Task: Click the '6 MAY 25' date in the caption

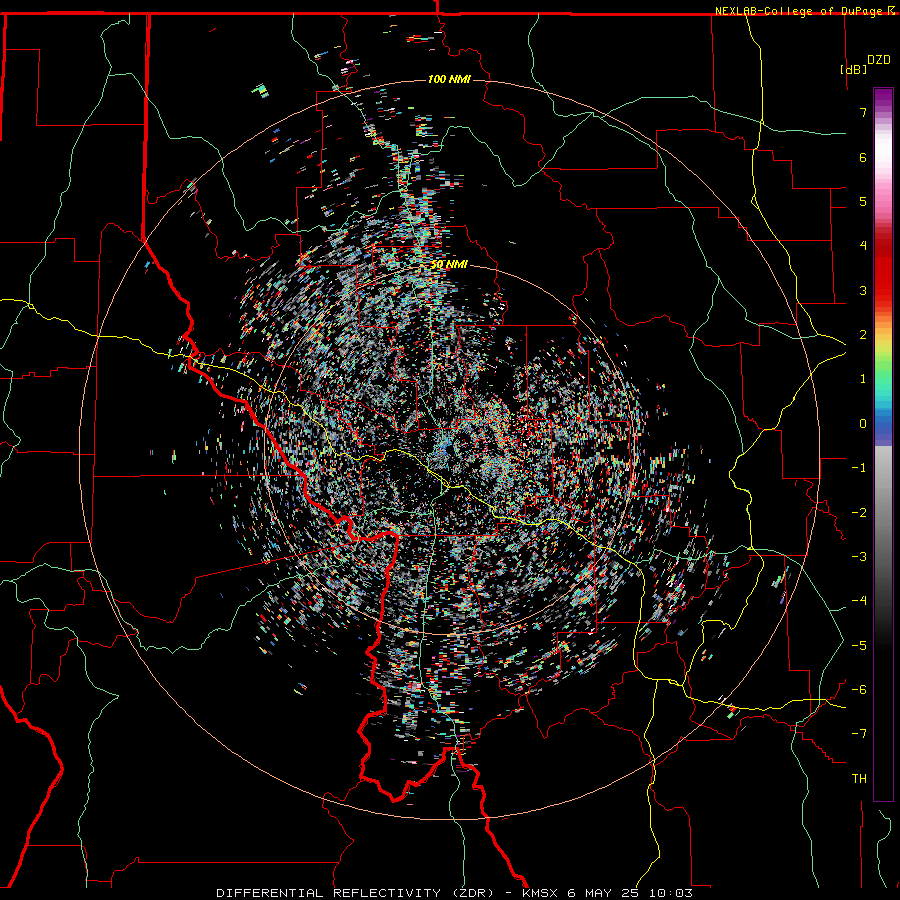Action: coord(604,893)
